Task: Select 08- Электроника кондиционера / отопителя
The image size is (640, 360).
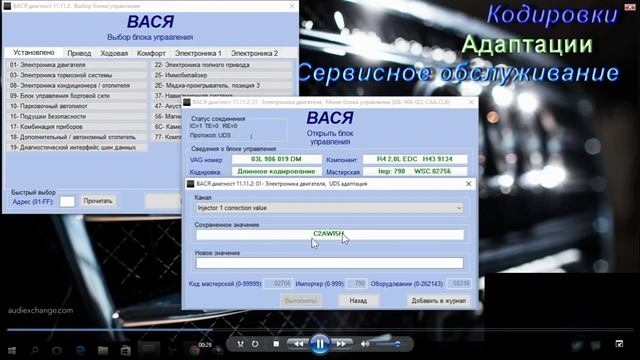Action: pyautogui.click(x=77, y=85)
